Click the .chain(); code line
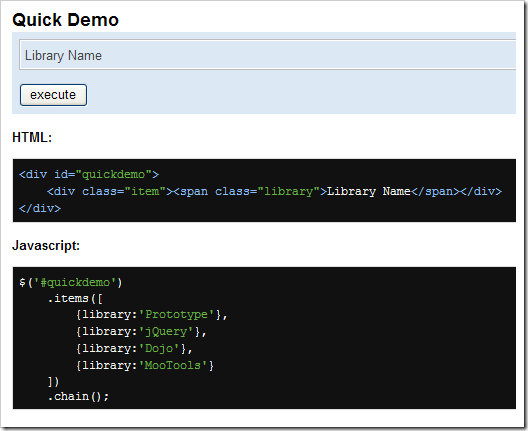528x431 pixels. pos(78,396)
